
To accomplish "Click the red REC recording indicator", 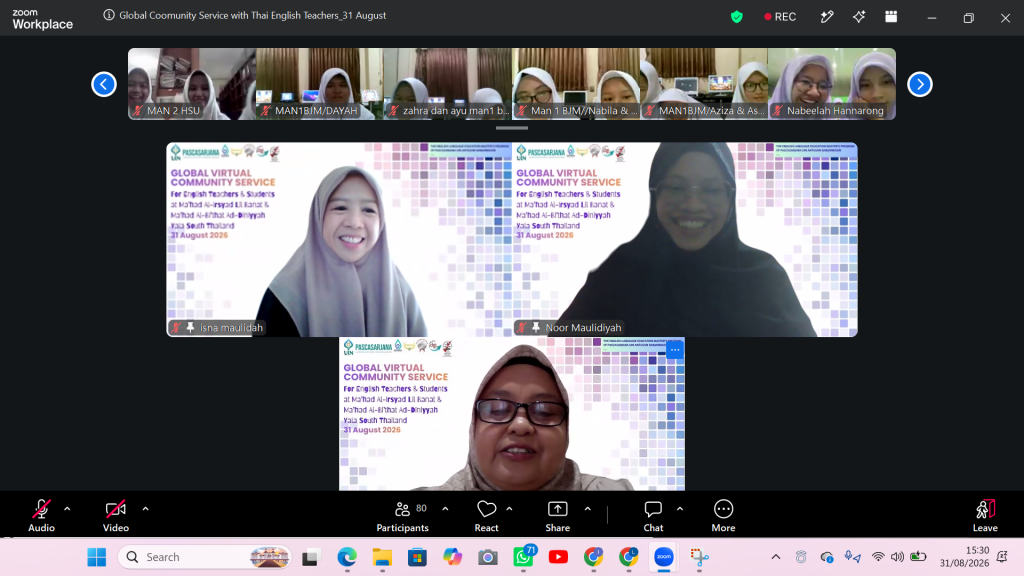I will [x=780, y=17].
